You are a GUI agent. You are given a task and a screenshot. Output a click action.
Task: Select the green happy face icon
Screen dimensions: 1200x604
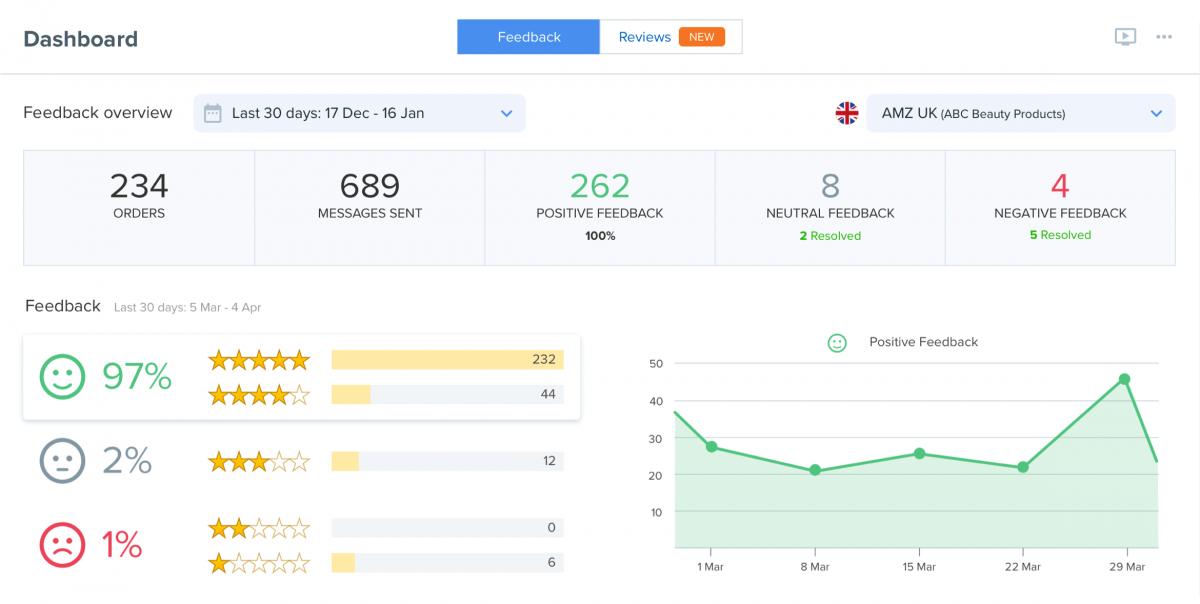point(63,377)
